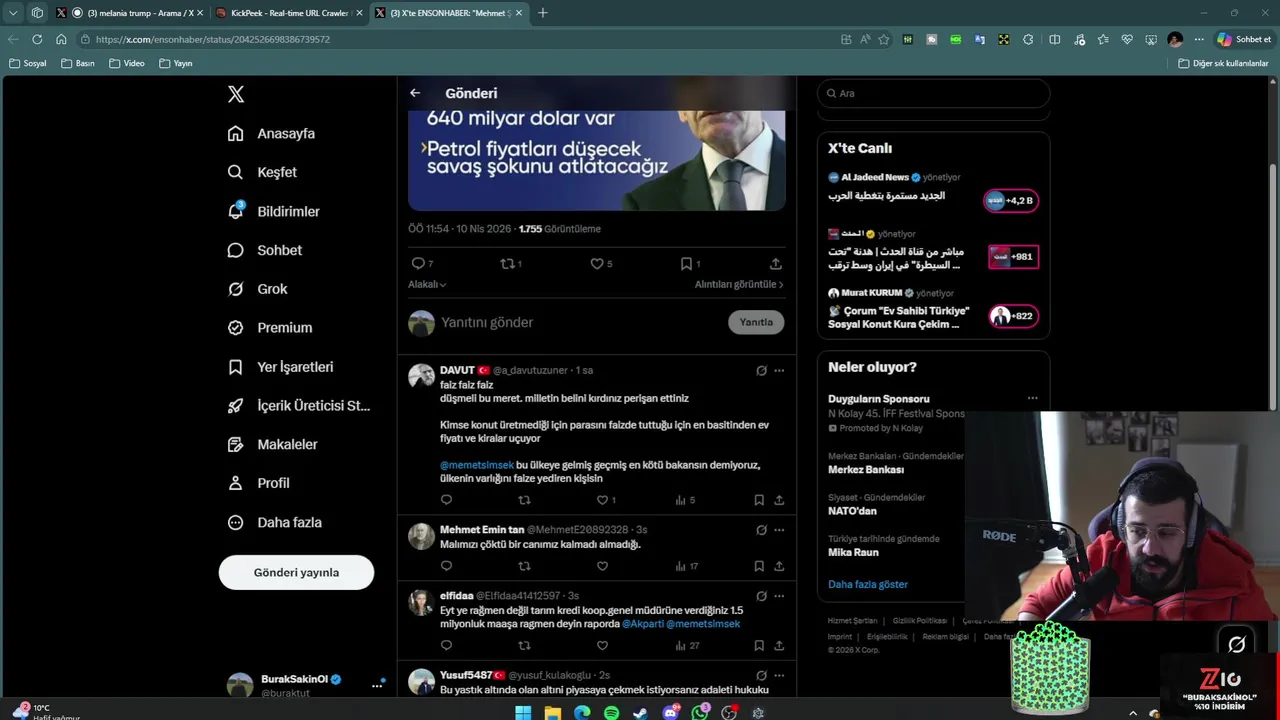Viewport: 1280px width, 720px height.
Task: Open Mika Raun trending topic
Action: click(x=853, y=552)
